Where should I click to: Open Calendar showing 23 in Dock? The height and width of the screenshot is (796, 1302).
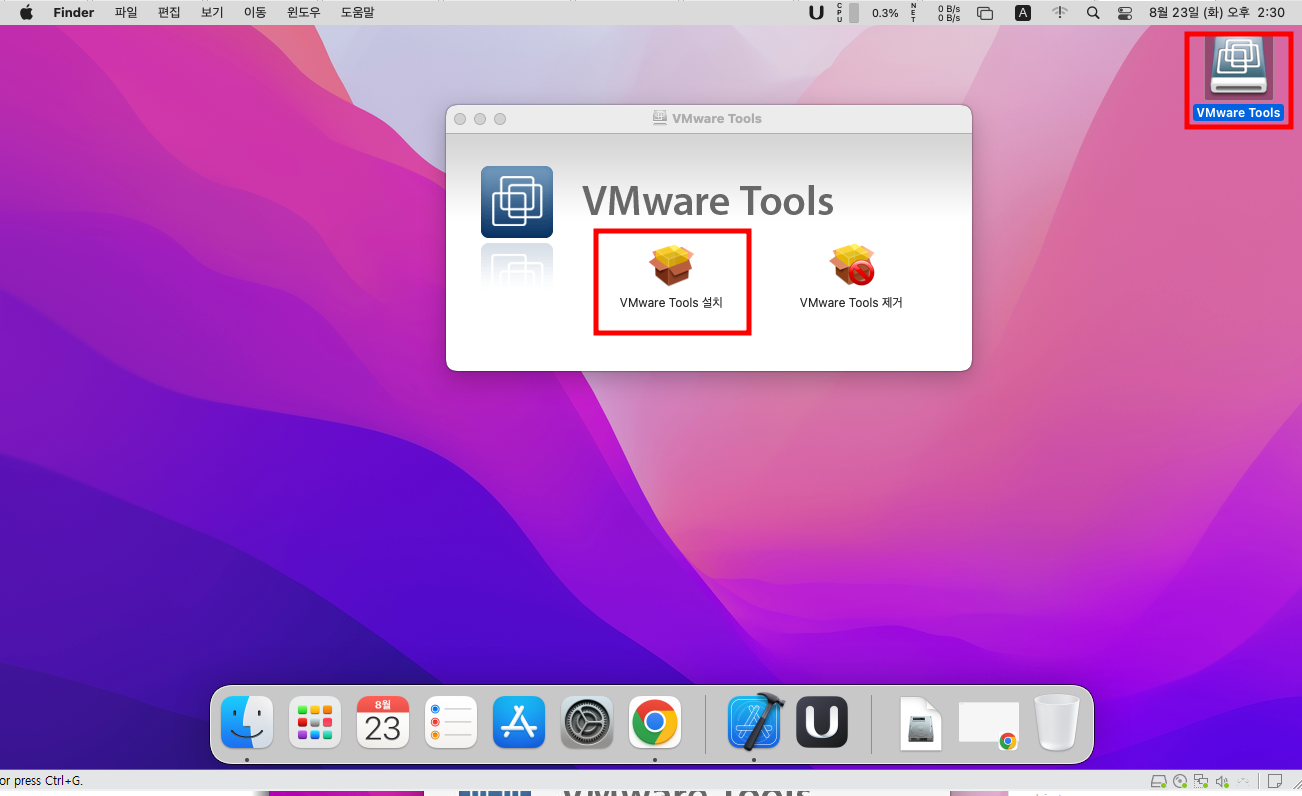[x=383, y=722]
